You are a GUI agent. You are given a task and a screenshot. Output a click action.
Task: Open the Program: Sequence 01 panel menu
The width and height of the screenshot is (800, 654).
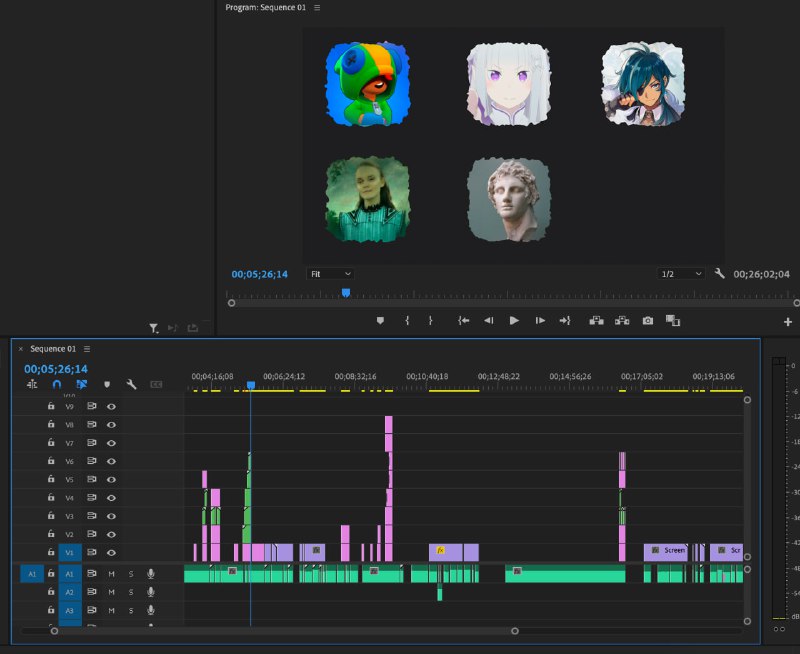[317, 8]
